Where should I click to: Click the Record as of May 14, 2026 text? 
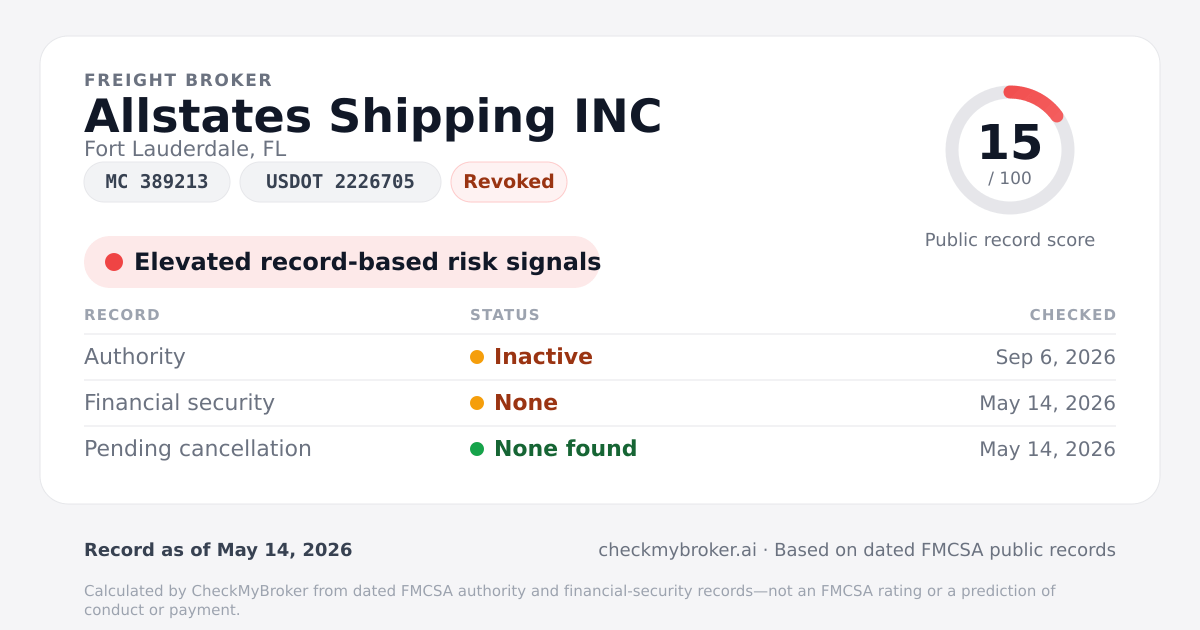(218, 550)
